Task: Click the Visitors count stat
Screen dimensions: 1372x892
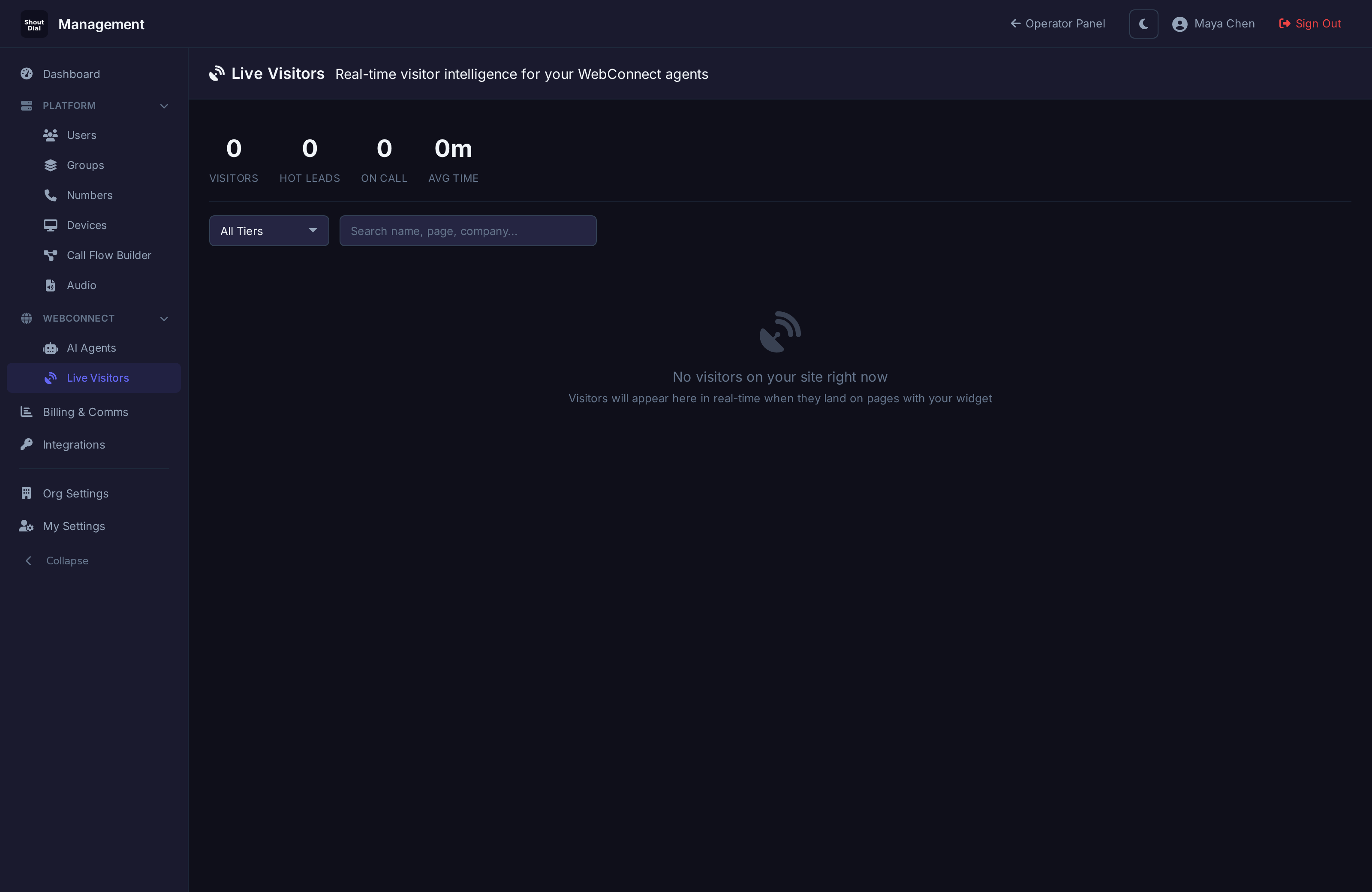Action: pyautogui.click(x=234, y=160)
